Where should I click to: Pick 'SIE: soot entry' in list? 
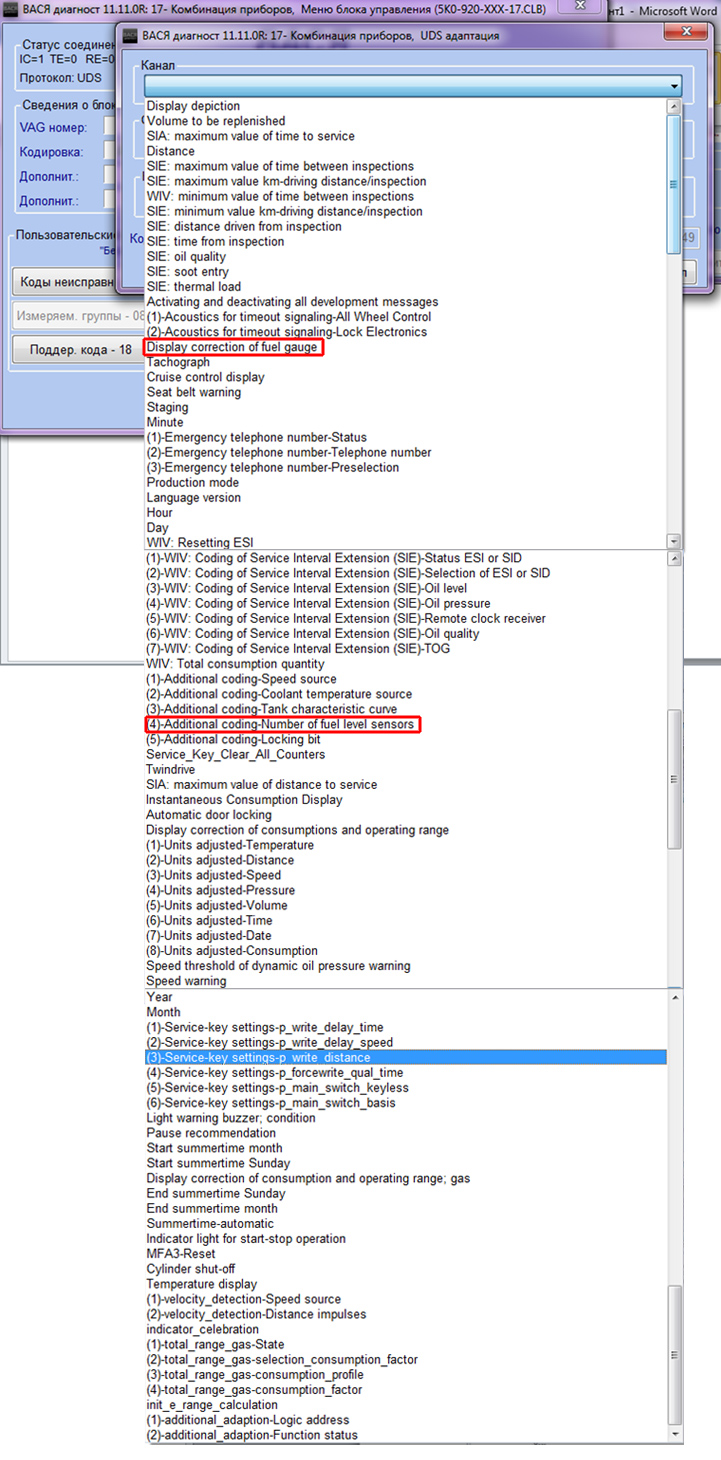[x=187, y=271]
